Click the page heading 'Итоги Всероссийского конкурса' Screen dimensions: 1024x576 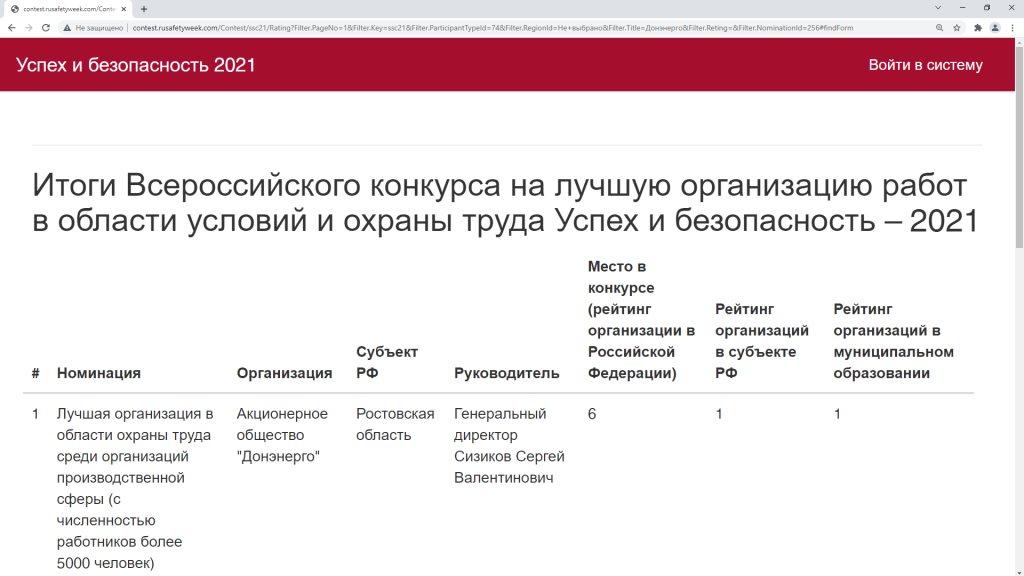click(x=505, y=202)
